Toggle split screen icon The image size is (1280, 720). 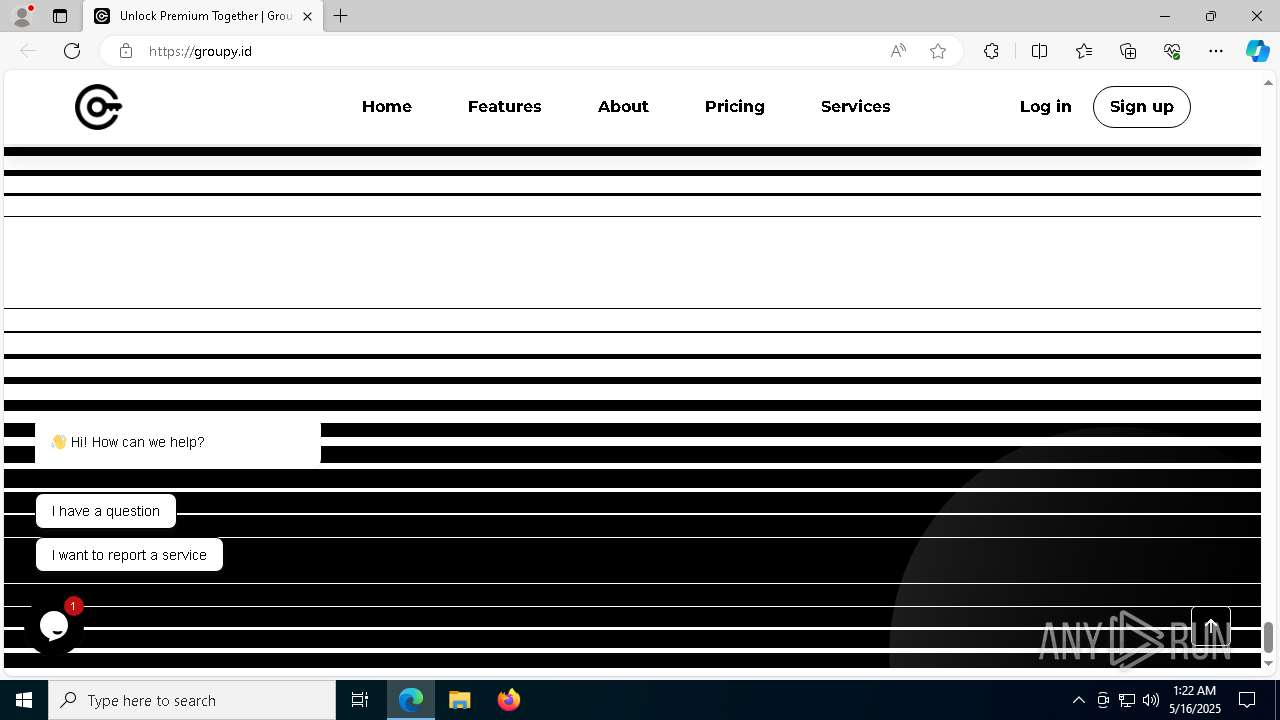coord(1039,51)
